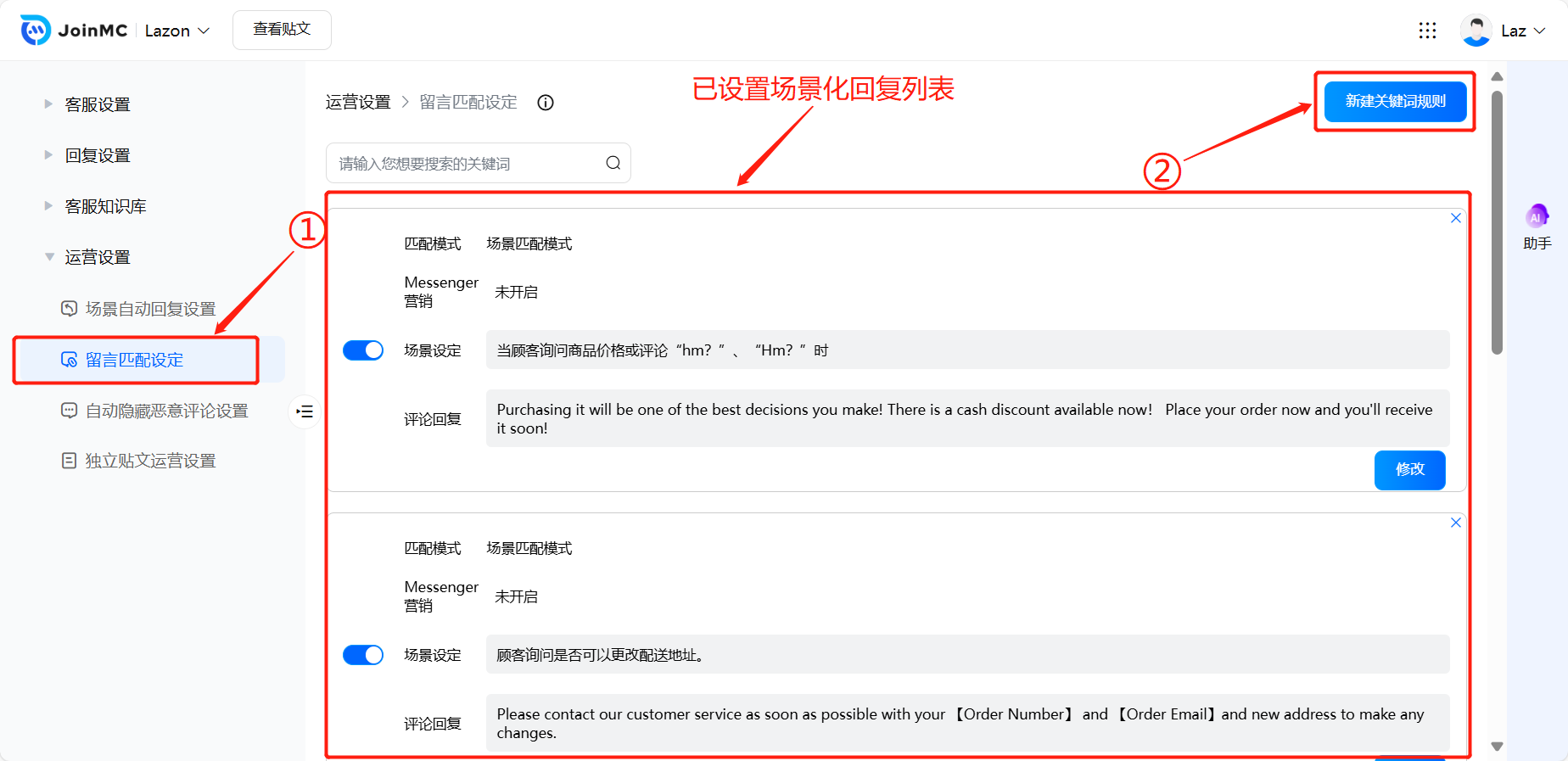
Task: Click the keyword search input field
Action: tap(467, 163)
